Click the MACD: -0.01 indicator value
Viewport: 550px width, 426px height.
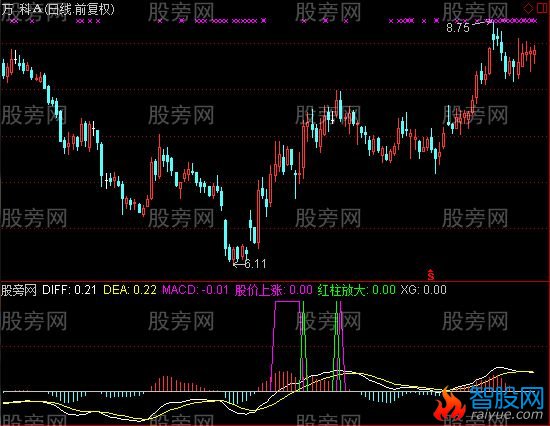point(195,290)
